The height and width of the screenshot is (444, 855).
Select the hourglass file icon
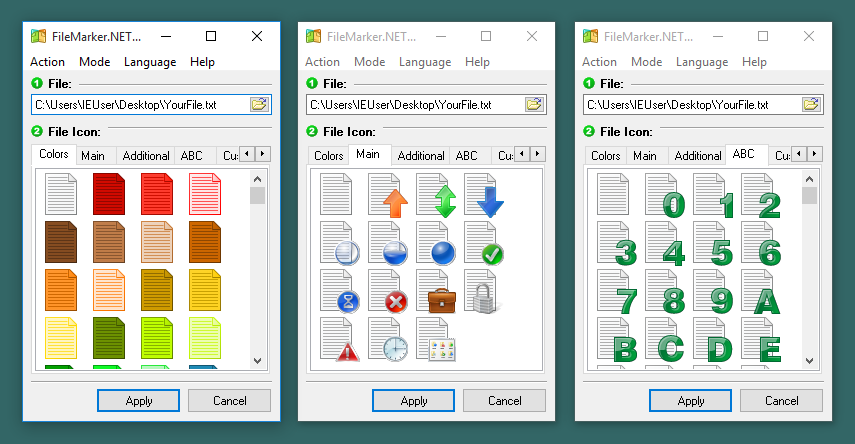[340, 291]
